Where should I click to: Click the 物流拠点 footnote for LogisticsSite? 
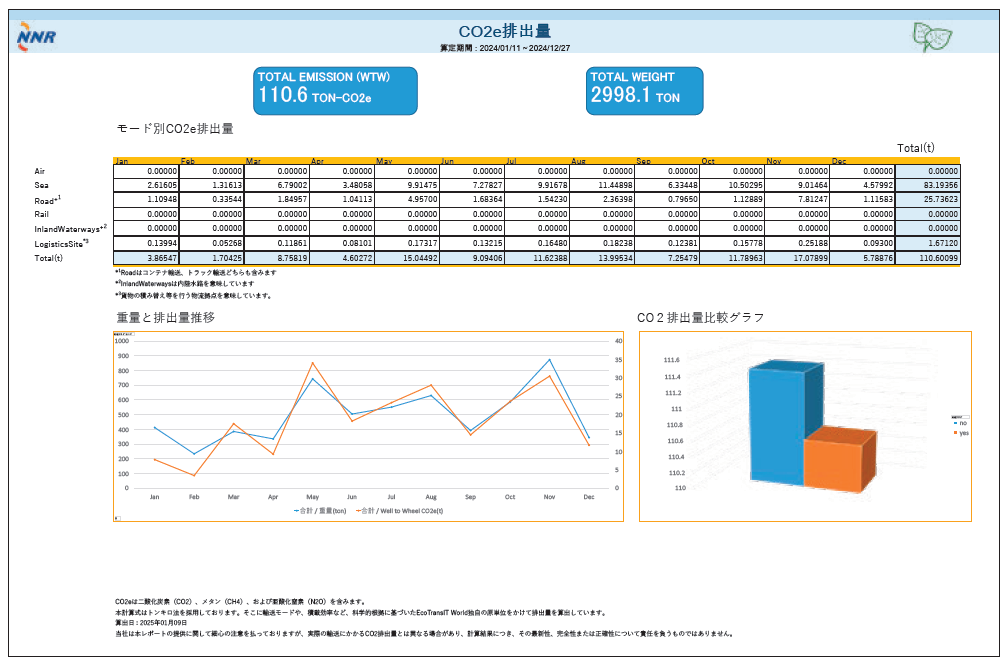pyautogui.click(x=193, y=296)
